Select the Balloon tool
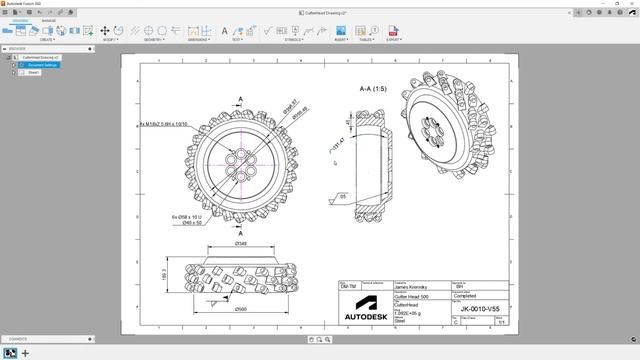Screen dimensions: 640x360 [374, 31]
